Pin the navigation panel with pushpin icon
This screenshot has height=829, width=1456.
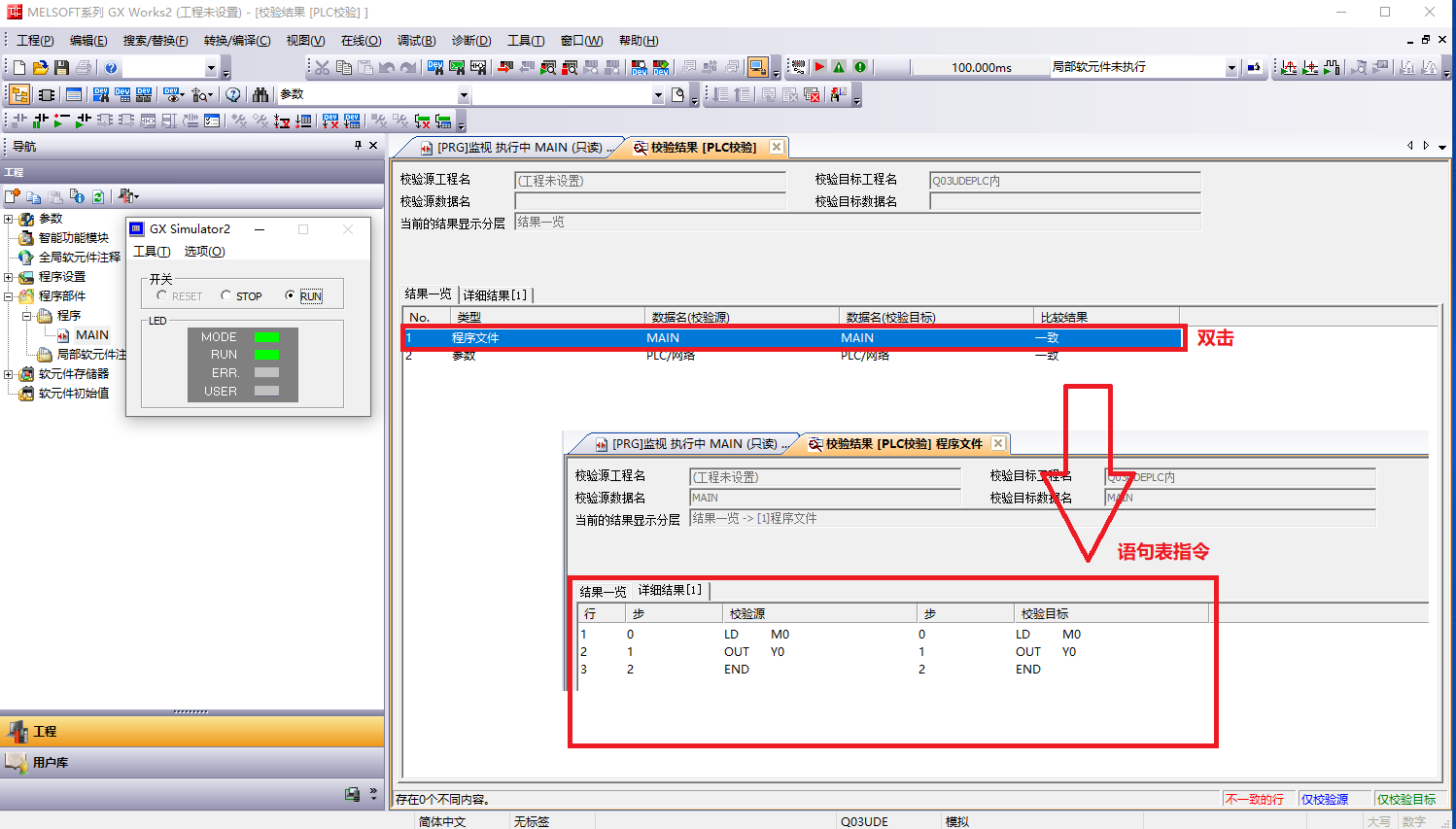coord(358,146)
